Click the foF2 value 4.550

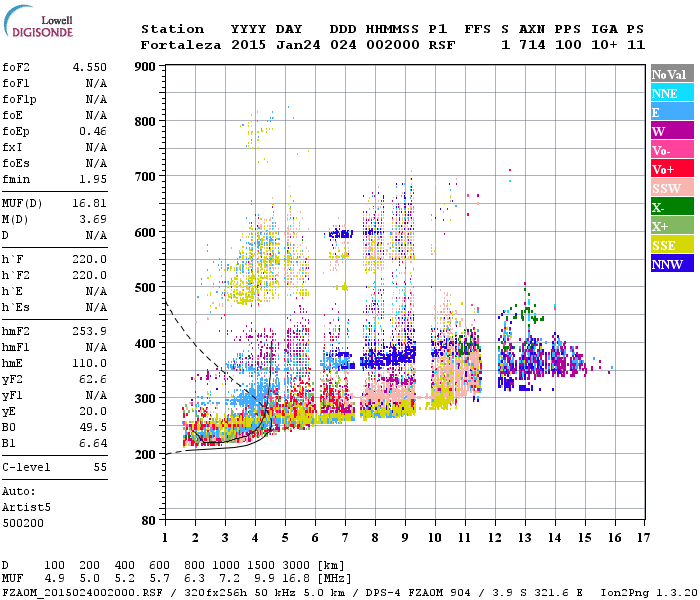pos(89,67)
